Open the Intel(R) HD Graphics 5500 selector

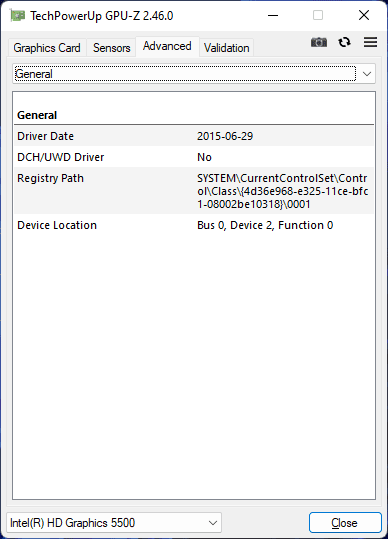[x=114, y=523]
